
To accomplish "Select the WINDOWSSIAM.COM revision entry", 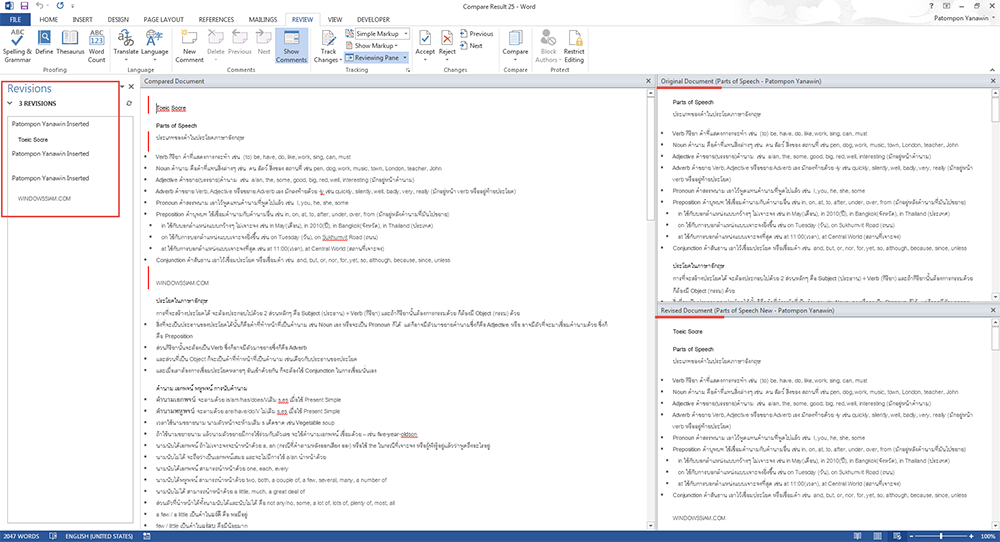I will pos(44,198).
